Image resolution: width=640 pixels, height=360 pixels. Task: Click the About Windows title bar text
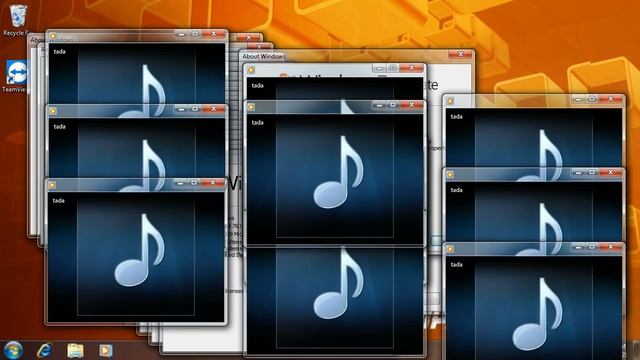[264, 56]
